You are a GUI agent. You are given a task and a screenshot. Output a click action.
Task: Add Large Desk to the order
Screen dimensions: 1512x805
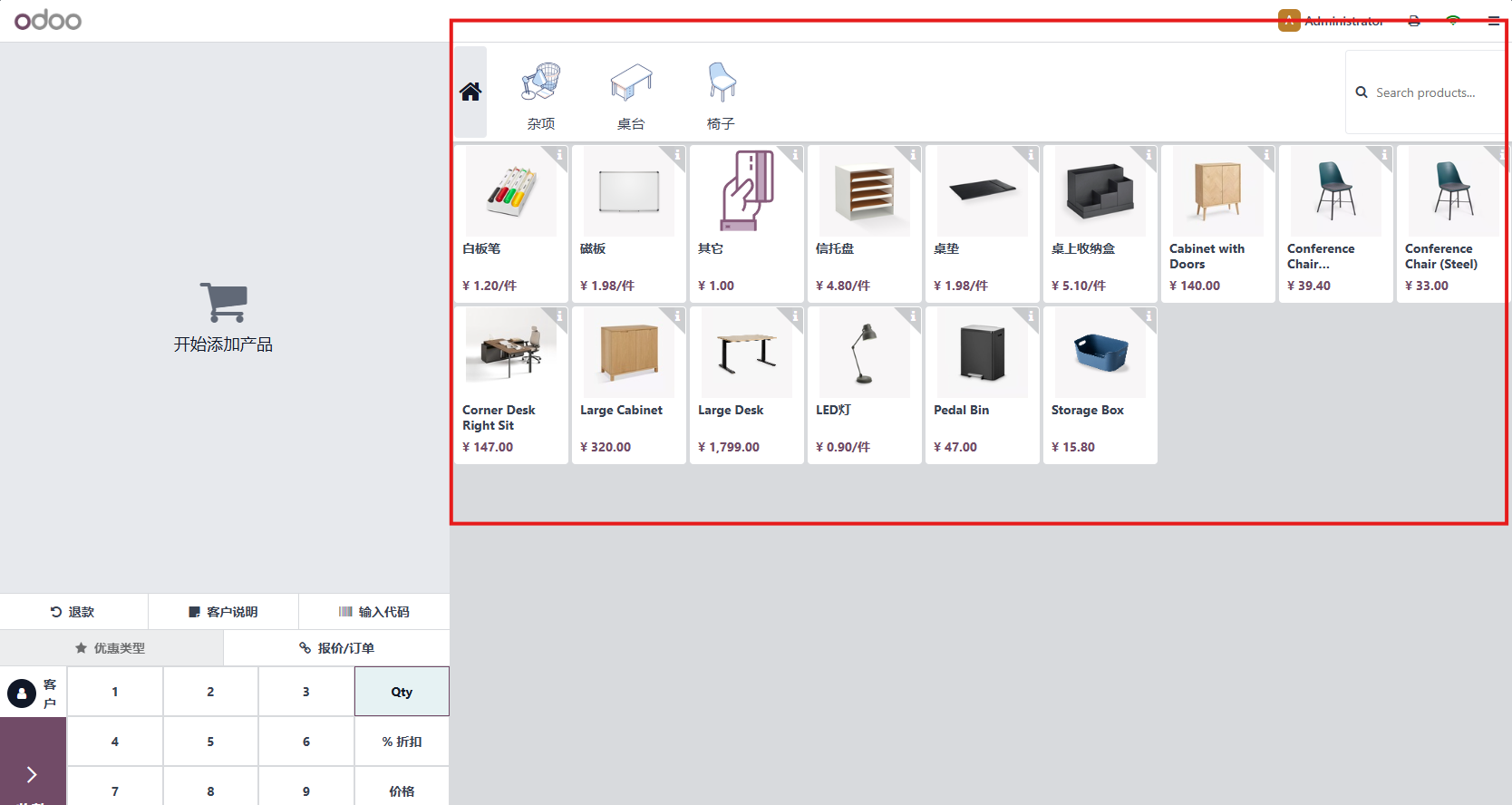coord(747,385)
